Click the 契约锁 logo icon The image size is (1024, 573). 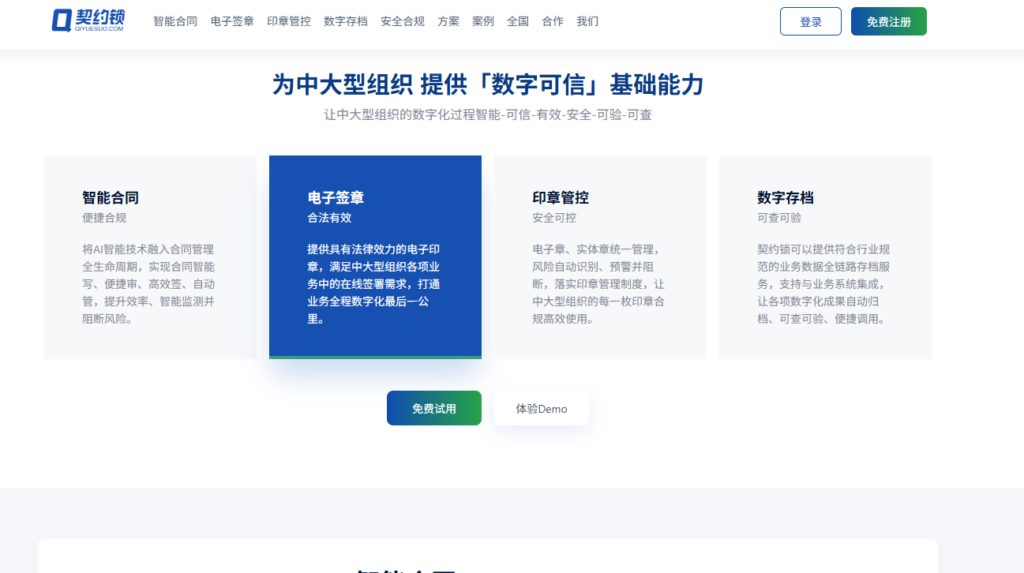click(88, 20)
